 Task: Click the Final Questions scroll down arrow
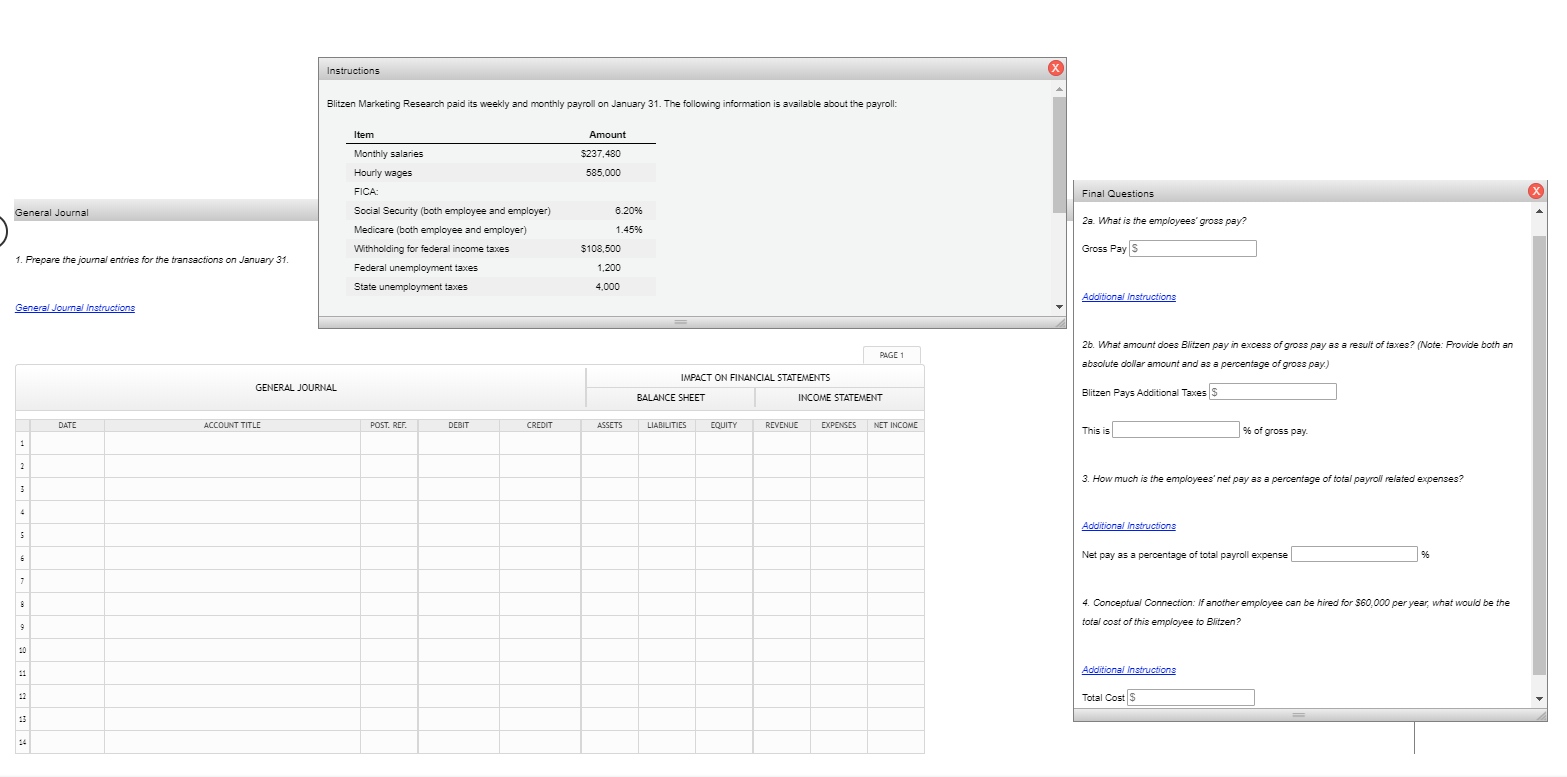(x=1539, y=697)
